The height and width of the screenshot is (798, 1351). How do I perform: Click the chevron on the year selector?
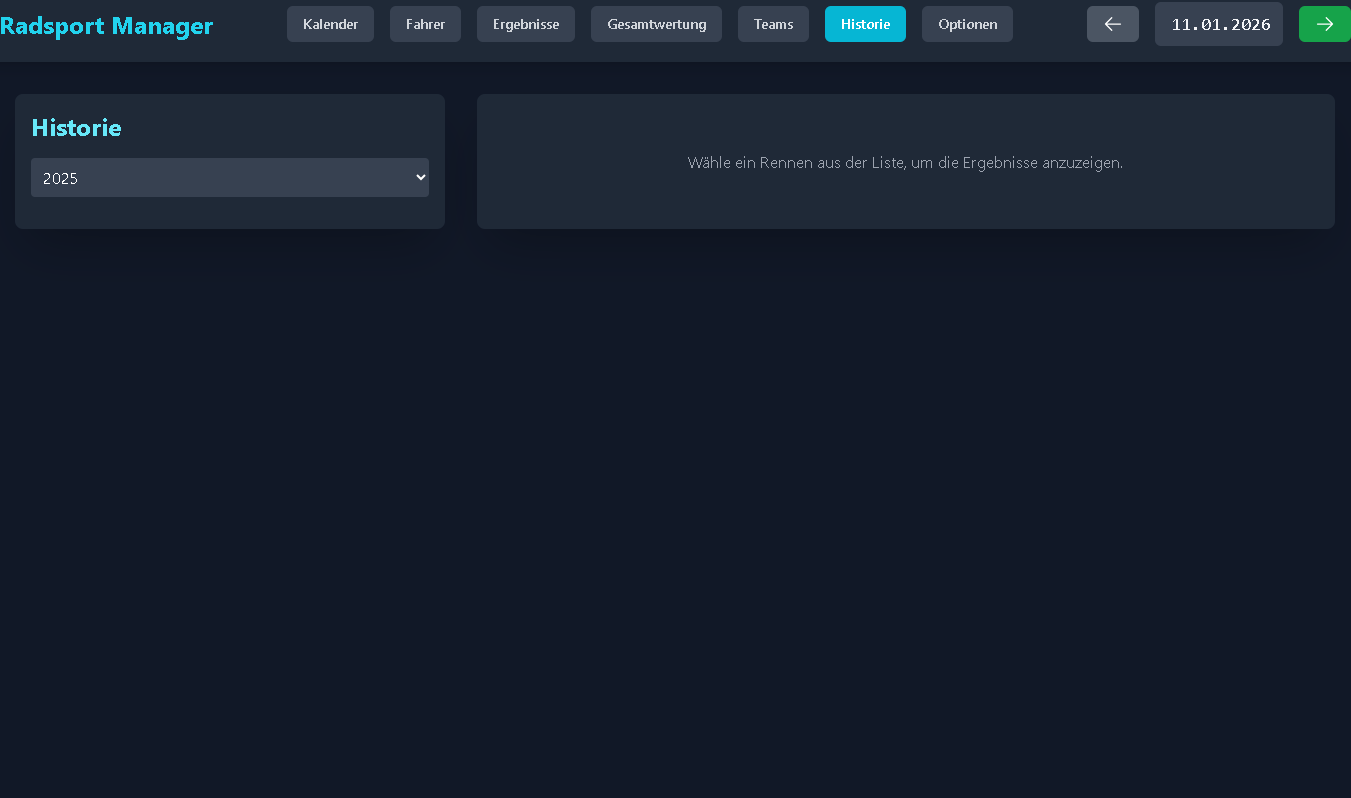(x=420, y=178)
